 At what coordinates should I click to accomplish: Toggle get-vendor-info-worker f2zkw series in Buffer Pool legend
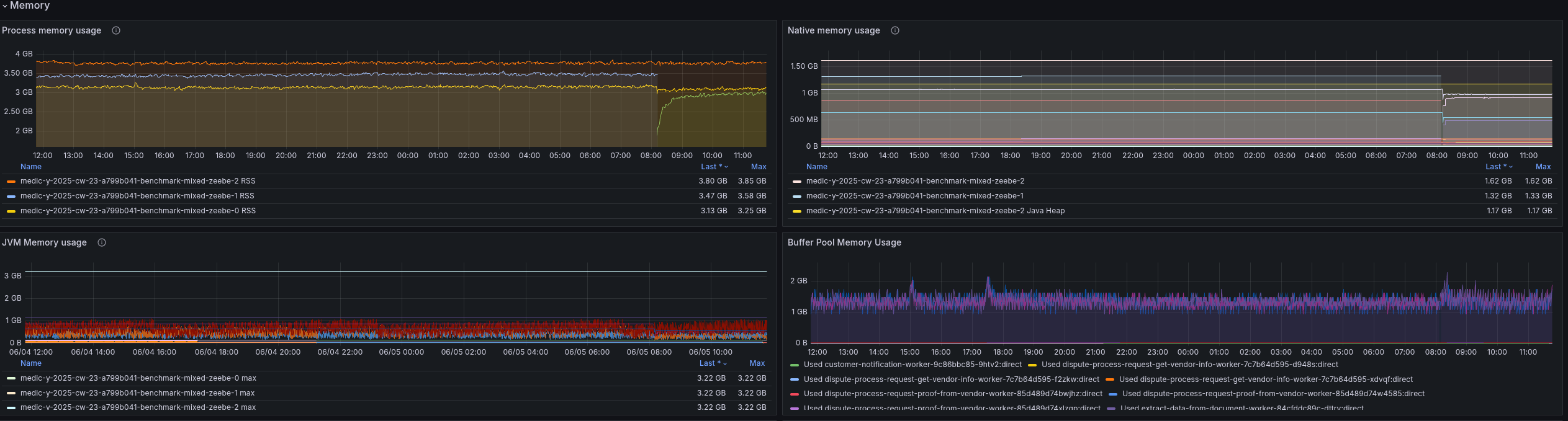(x=952, y=379)
